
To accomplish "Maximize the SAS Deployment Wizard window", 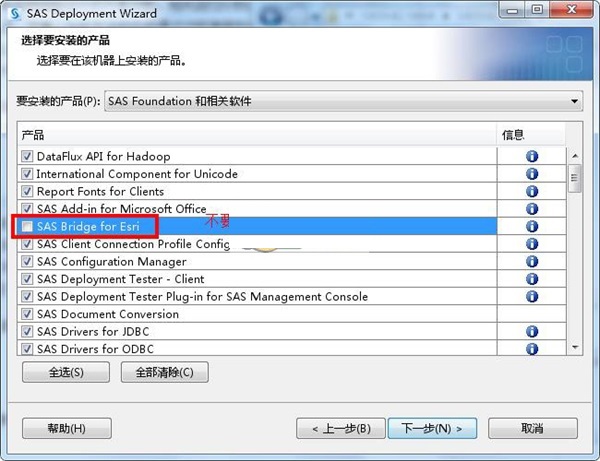I will 537,10.
